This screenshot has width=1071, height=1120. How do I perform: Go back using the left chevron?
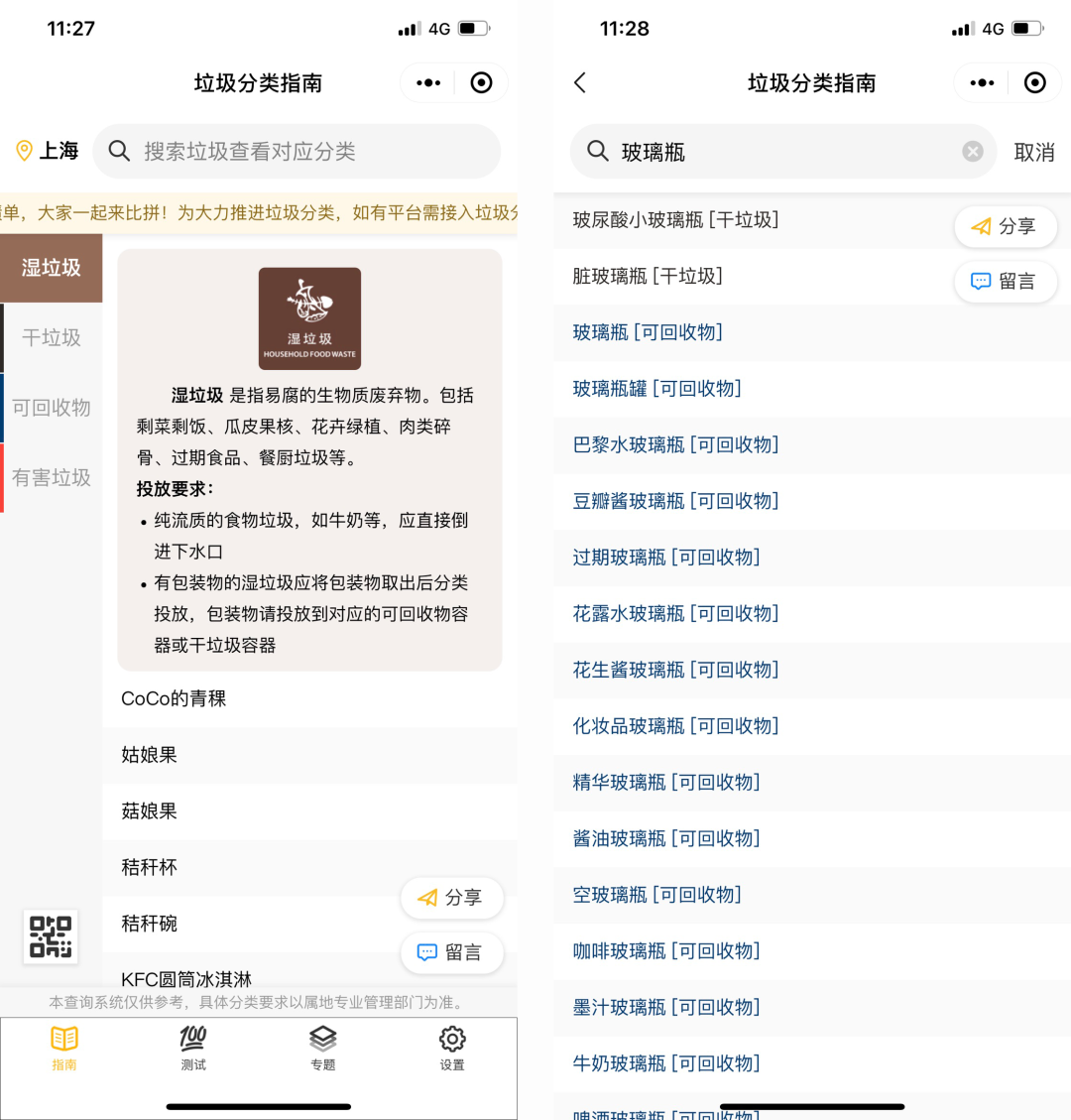point(580,83)
